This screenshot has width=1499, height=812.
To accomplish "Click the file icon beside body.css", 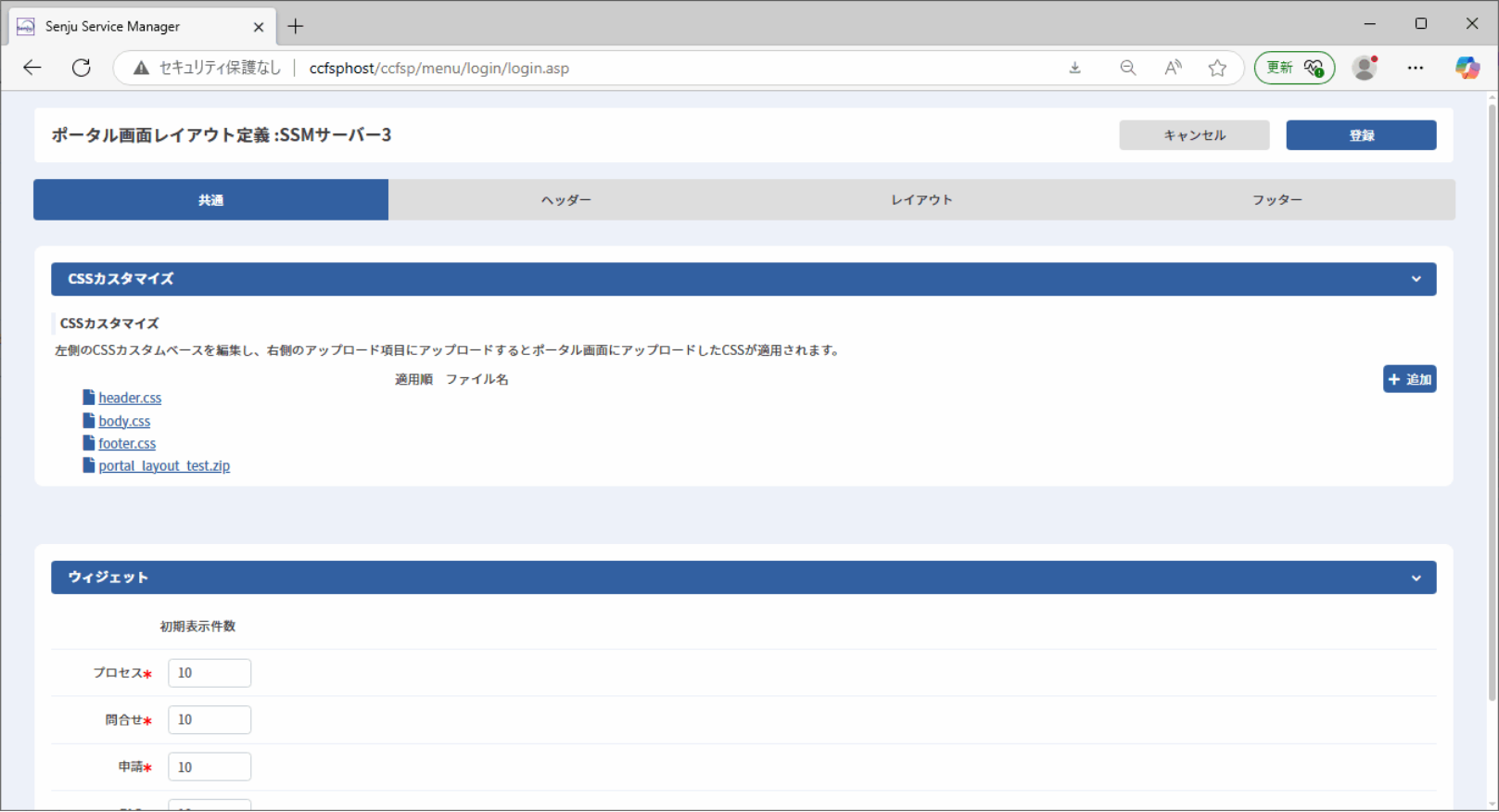I will (x=89, y=420).
